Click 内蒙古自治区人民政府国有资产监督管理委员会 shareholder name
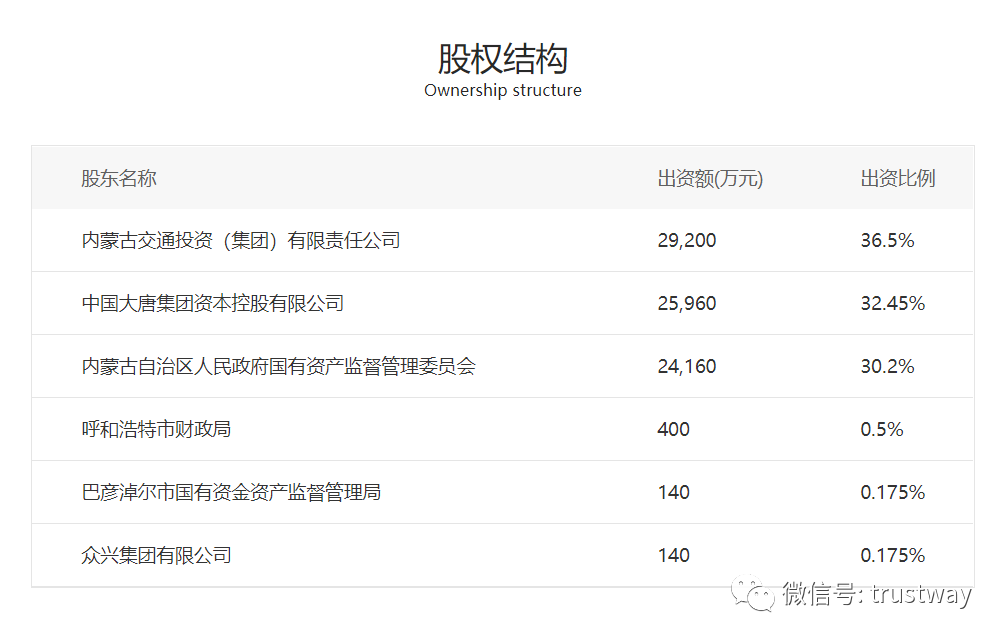 pos(279,366)
